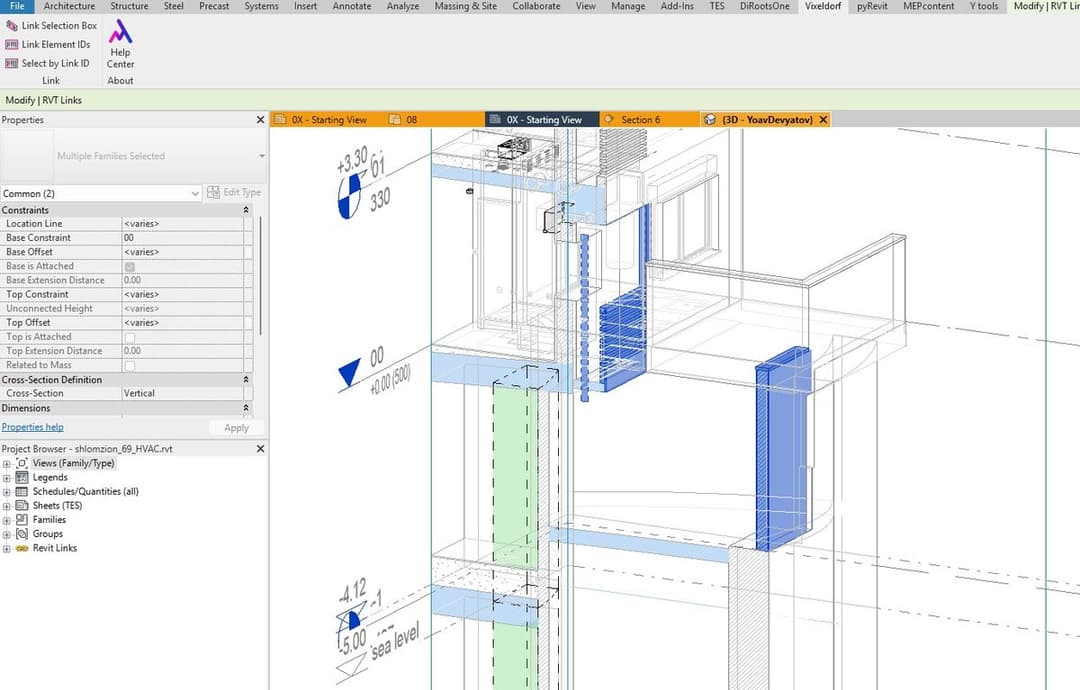
Task: Click the level 00 triangle marker
Action: tap(350, 373)
